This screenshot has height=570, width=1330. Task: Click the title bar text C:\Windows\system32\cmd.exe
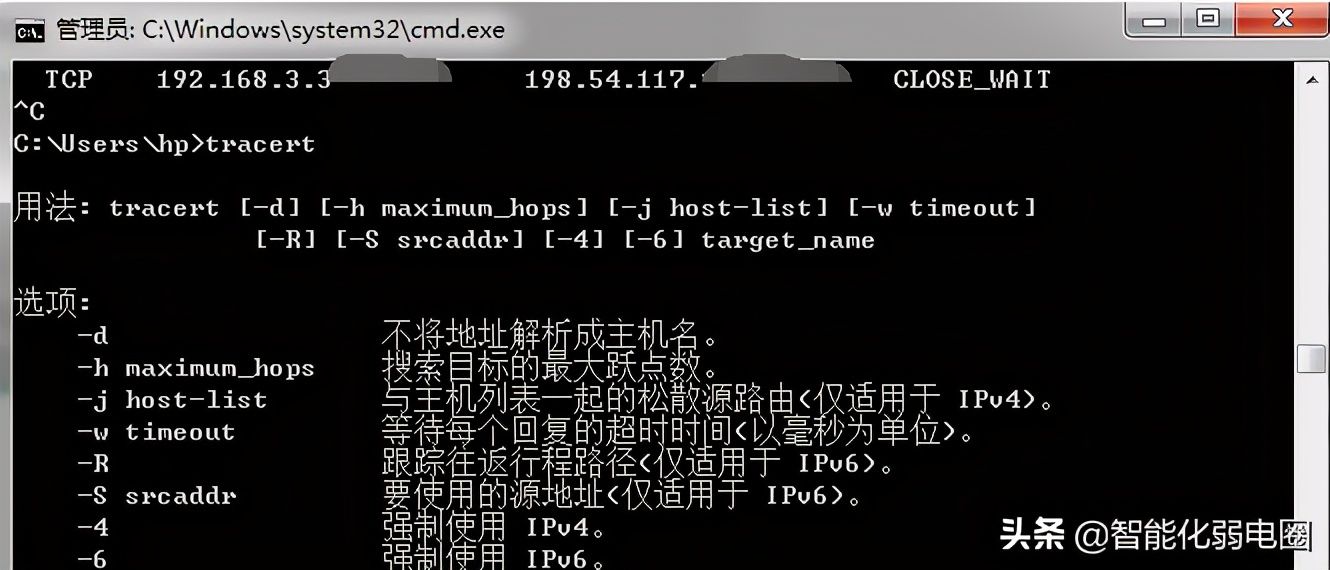[x=323, y=30]
